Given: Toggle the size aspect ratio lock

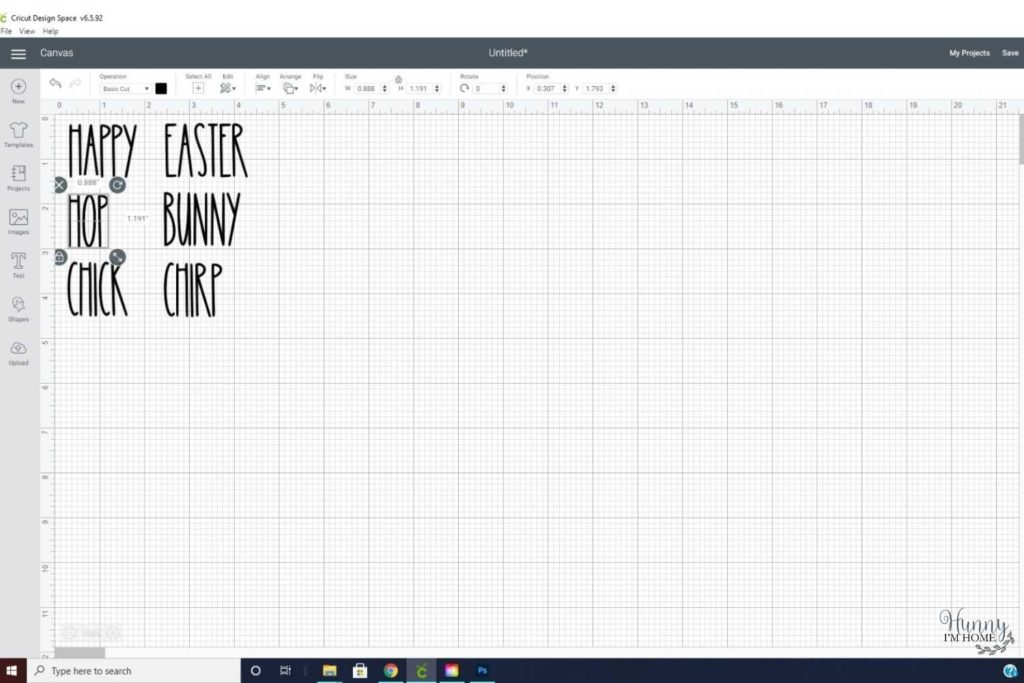Looking at the screenshot, I should [x=398, y=80].
